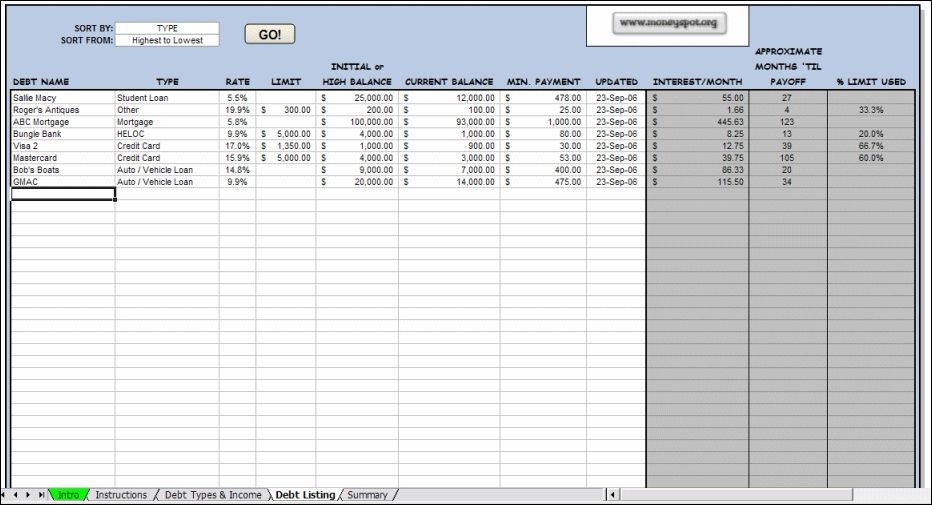Click the last-sheet navigation arrow
This screenshot has height=505, width=932.
(41, 495)
